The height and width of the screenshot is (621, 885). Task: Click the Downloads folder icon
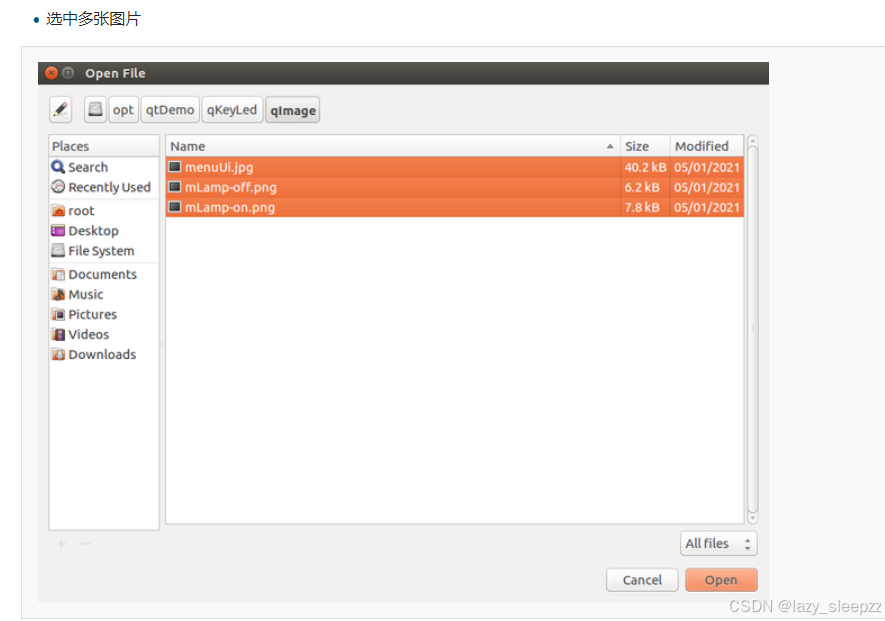coord(58,355)
